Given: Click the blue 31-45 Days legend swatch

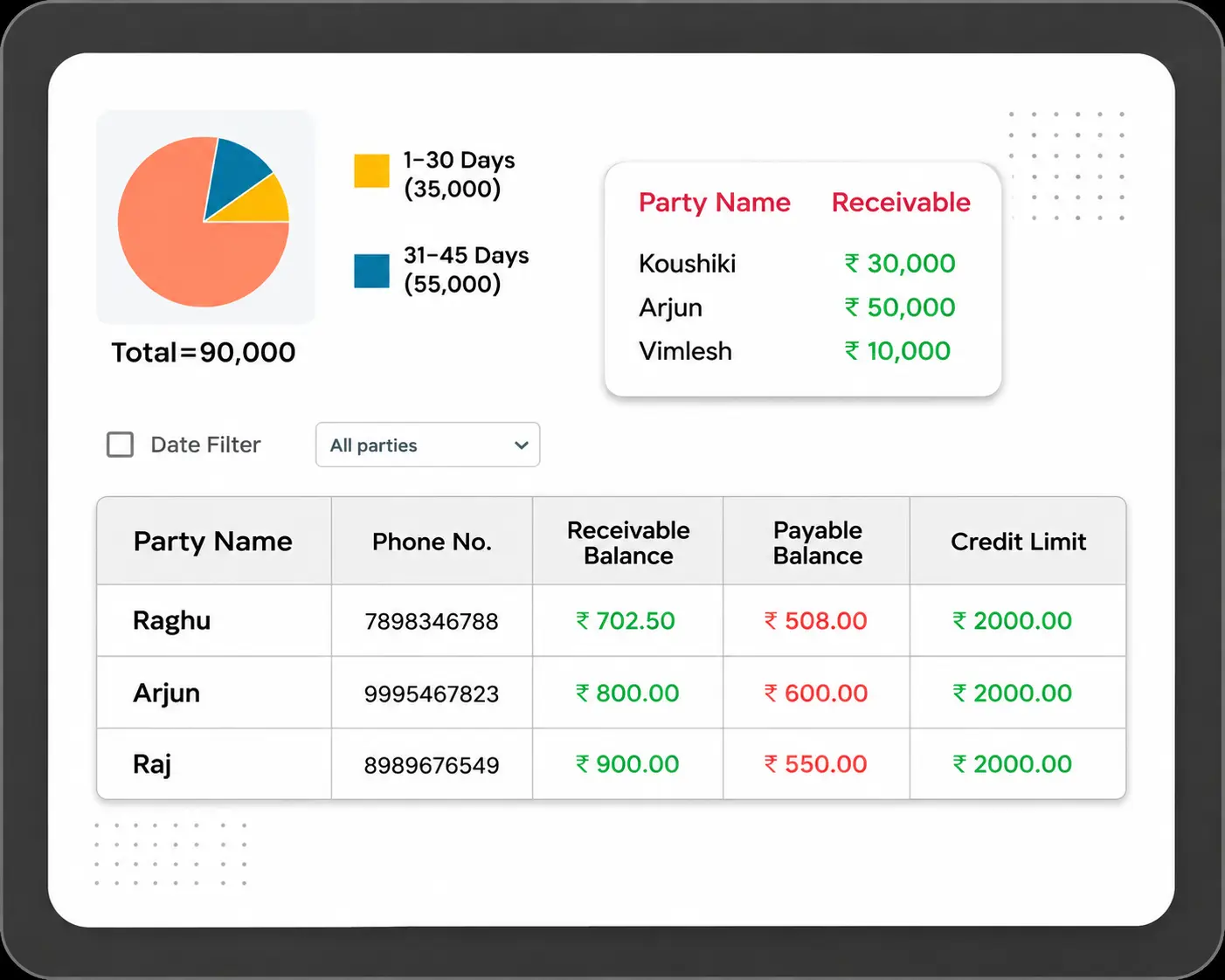Looking at the screenshot, I should (x=371, y=271).
